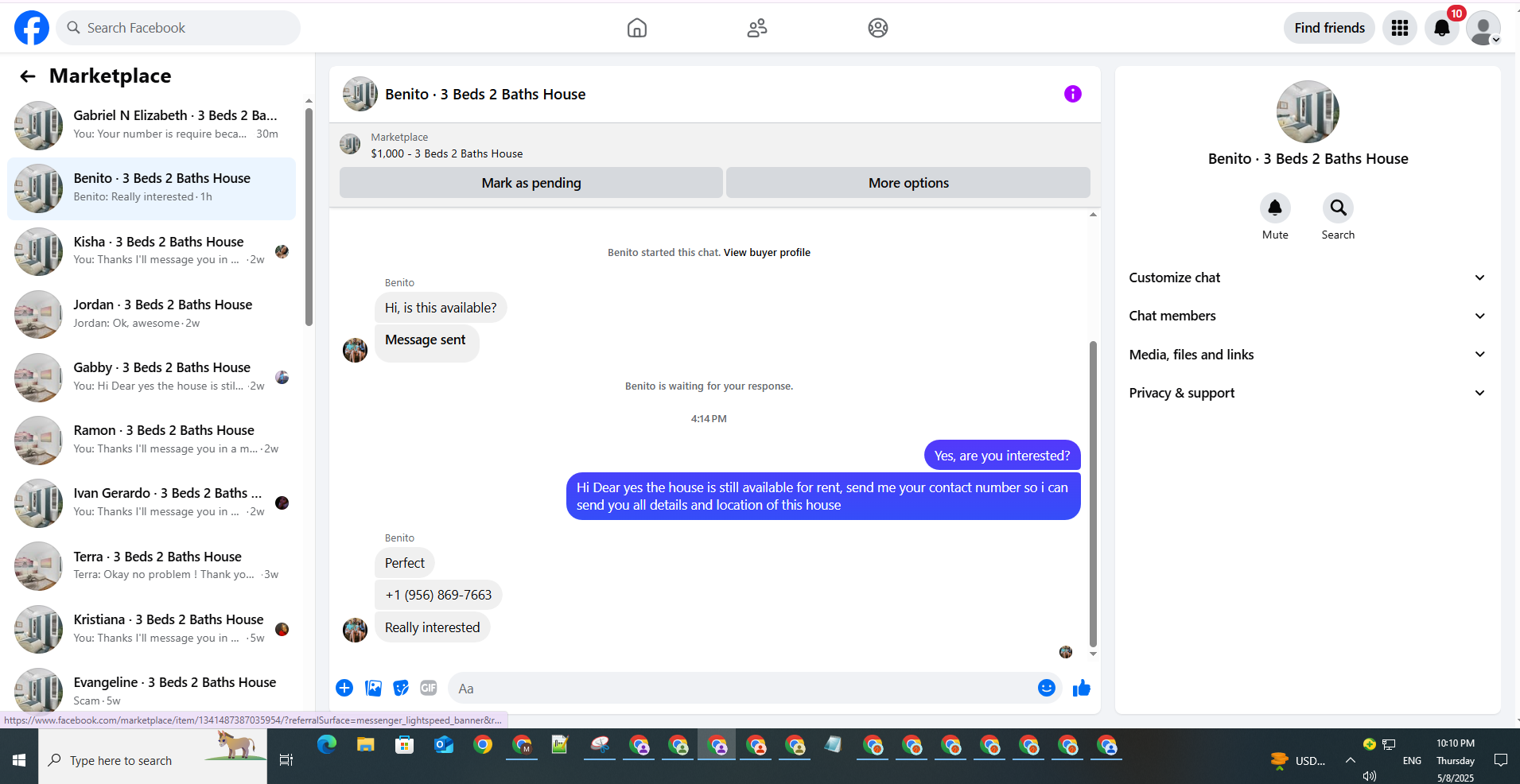Screen dimensions: 1520x784
Task: Open Terra conversation
Action: (151, 566)
